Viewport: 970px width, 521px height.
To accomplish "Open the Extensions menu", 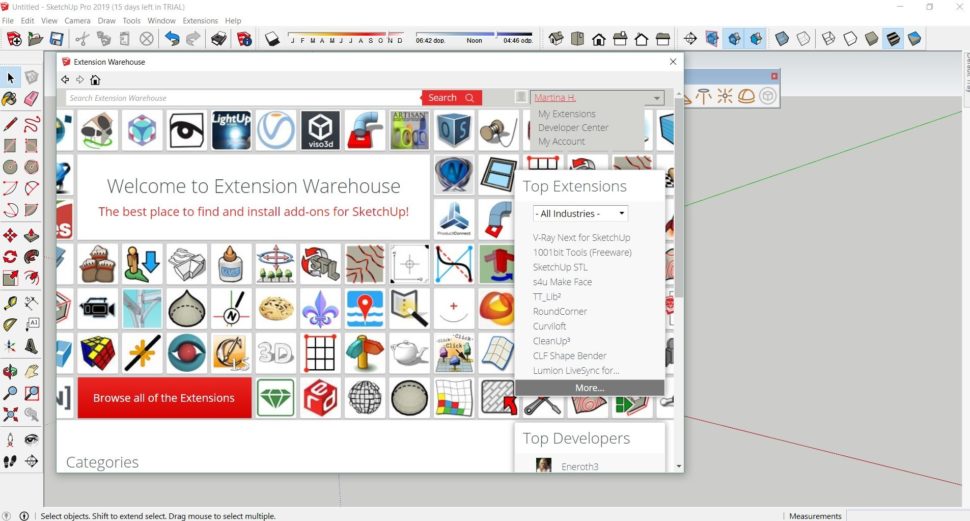I will pos(200,20).
